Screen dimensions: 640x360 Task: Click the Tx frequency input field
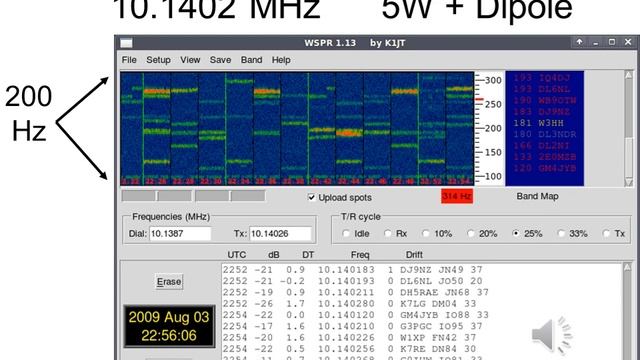(x=280, y=234)
